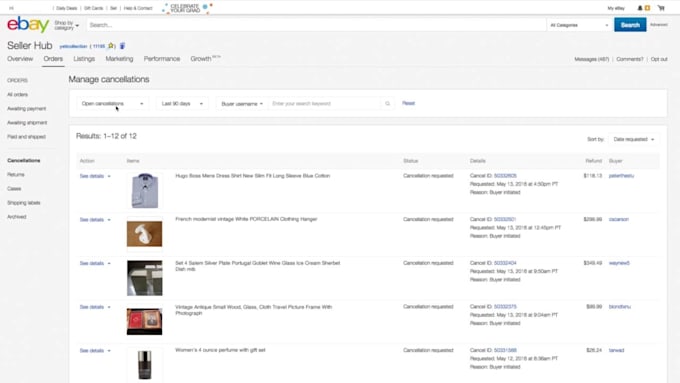Open Cancel ID link for porcelain hanger
680x383 pixels.
coord(505,219)
